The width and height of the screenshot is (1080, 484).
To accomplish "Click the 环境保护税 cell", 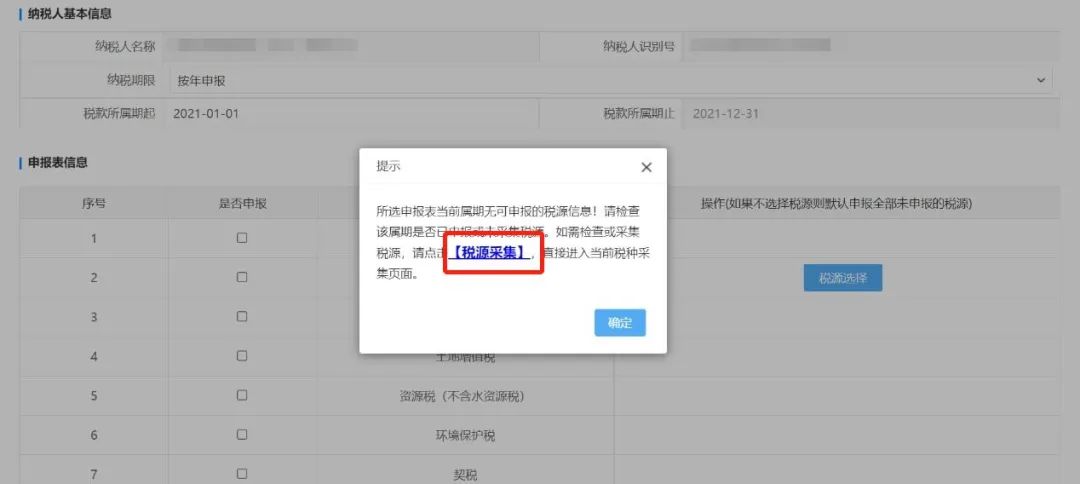I will pos(466,435).
